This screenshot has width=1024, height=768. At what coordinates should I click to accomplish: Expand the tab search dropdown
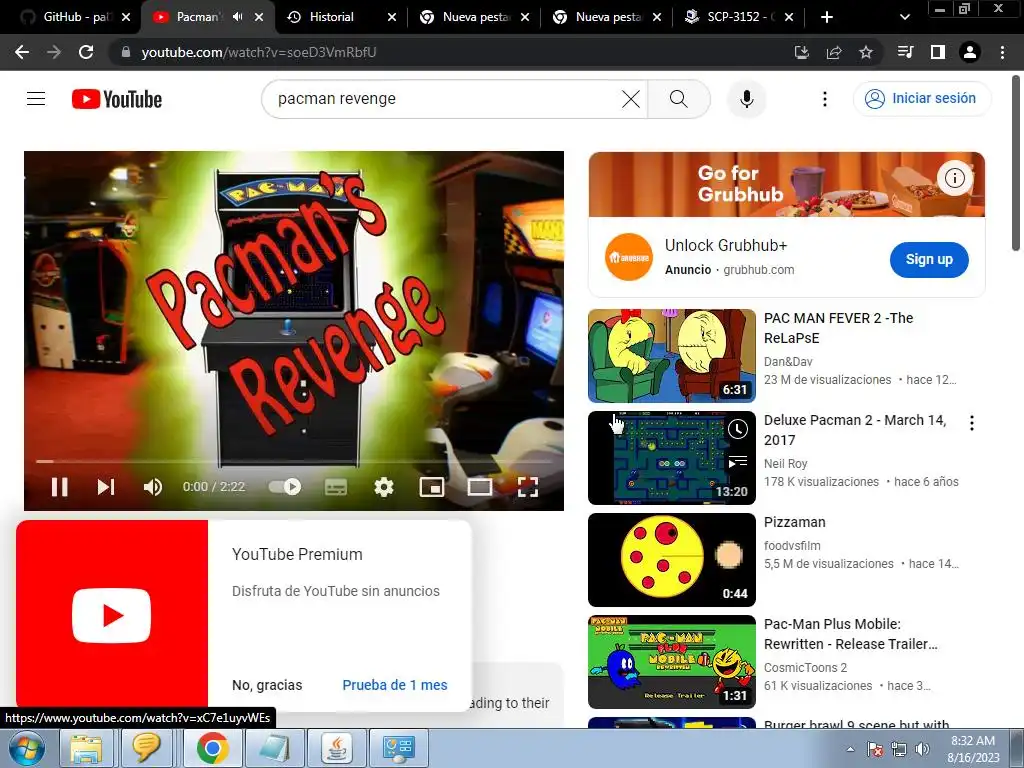pos(904,17)
